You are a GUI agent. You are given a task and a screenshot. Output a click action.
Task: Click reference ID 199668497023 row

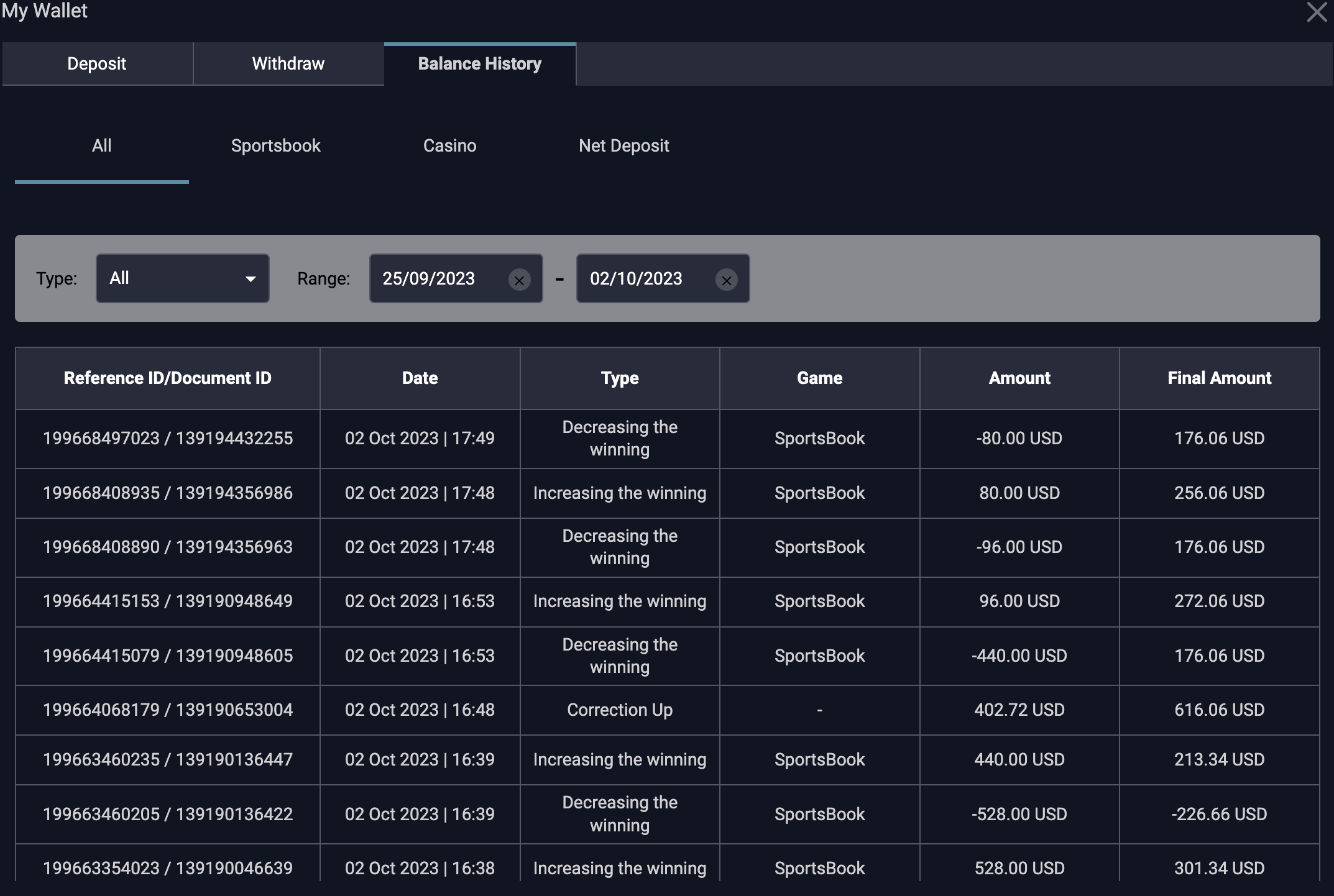168,438
